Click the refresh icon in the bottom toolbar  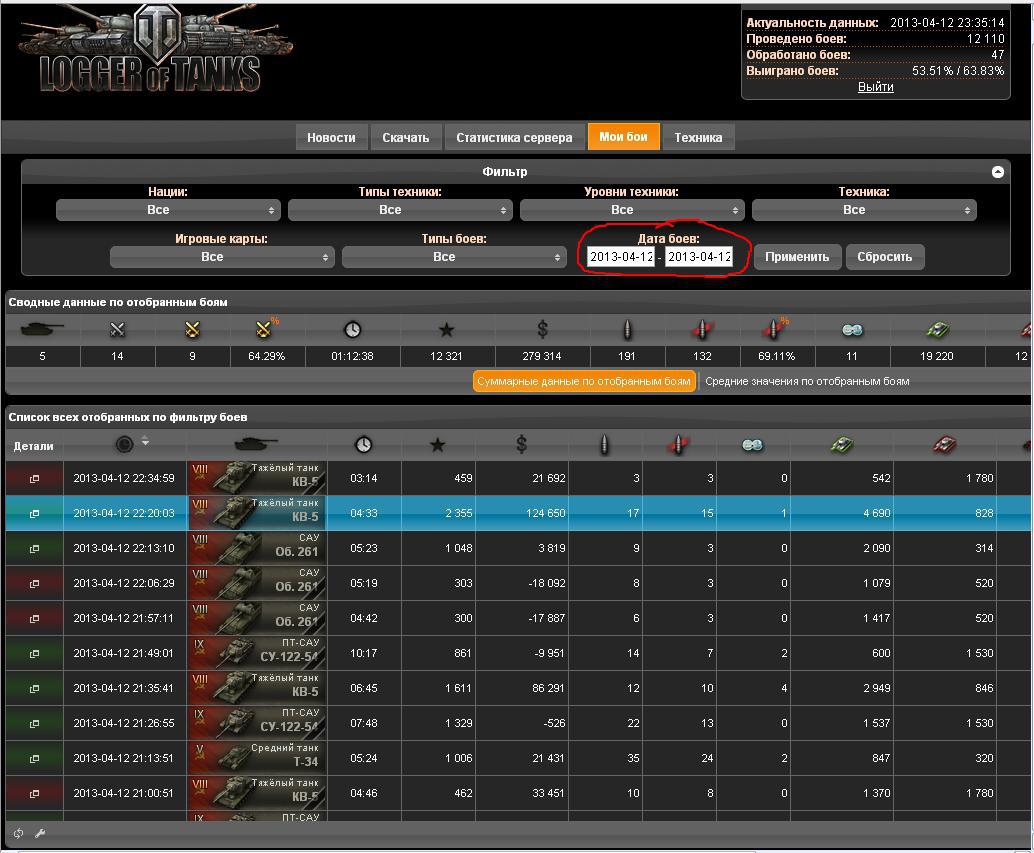click(18, 833)
